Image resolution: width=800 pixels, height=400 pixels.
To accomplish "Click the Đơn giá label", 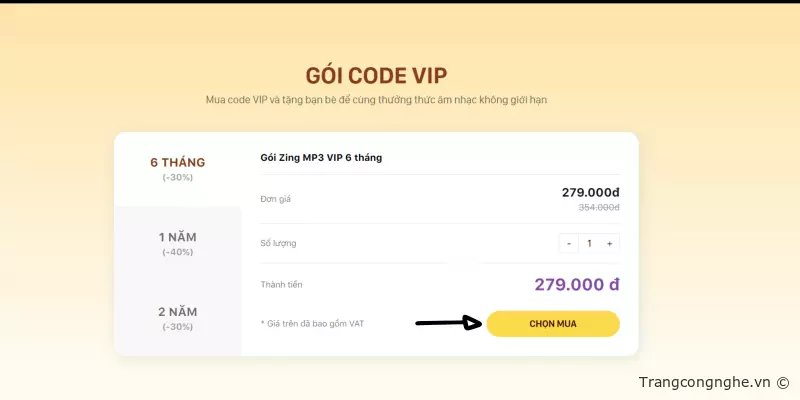I will click(x=275, y=199).
